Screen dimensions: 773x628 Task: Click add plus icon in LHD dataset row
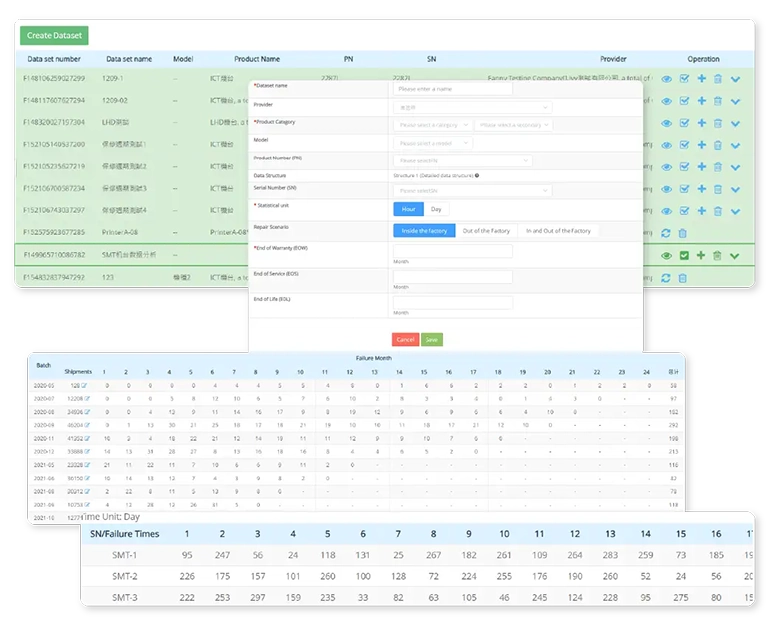(x=701, y=123)
